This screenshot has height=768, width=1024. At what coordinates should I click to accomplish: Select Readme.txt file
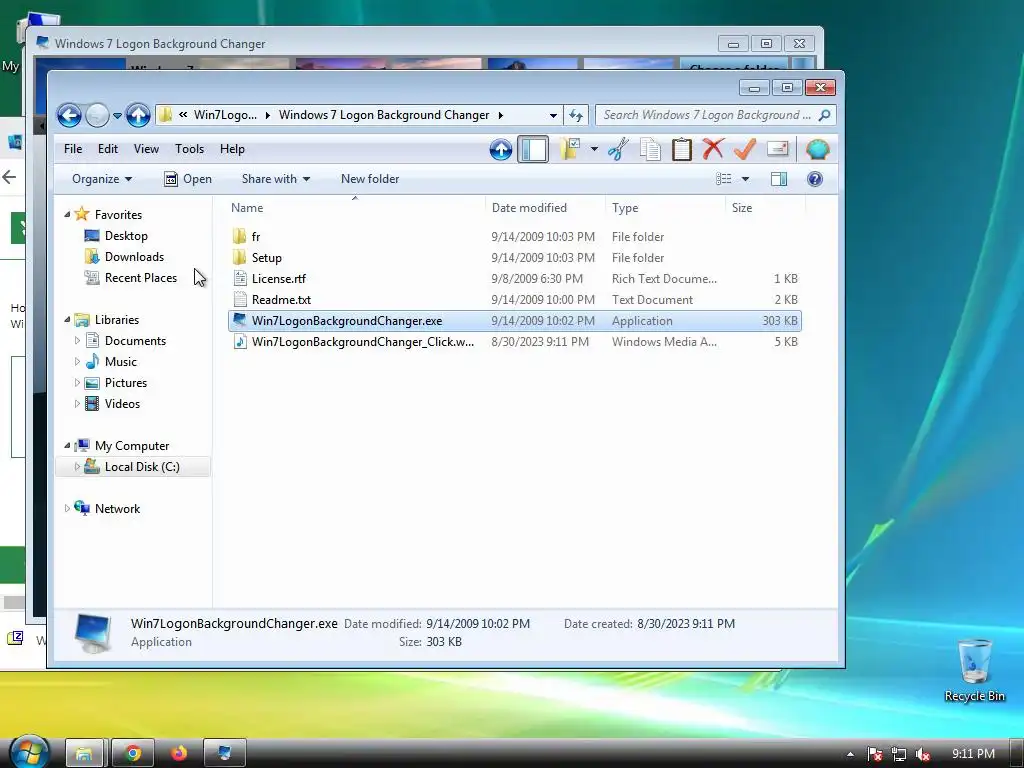[x=515, y=300]
